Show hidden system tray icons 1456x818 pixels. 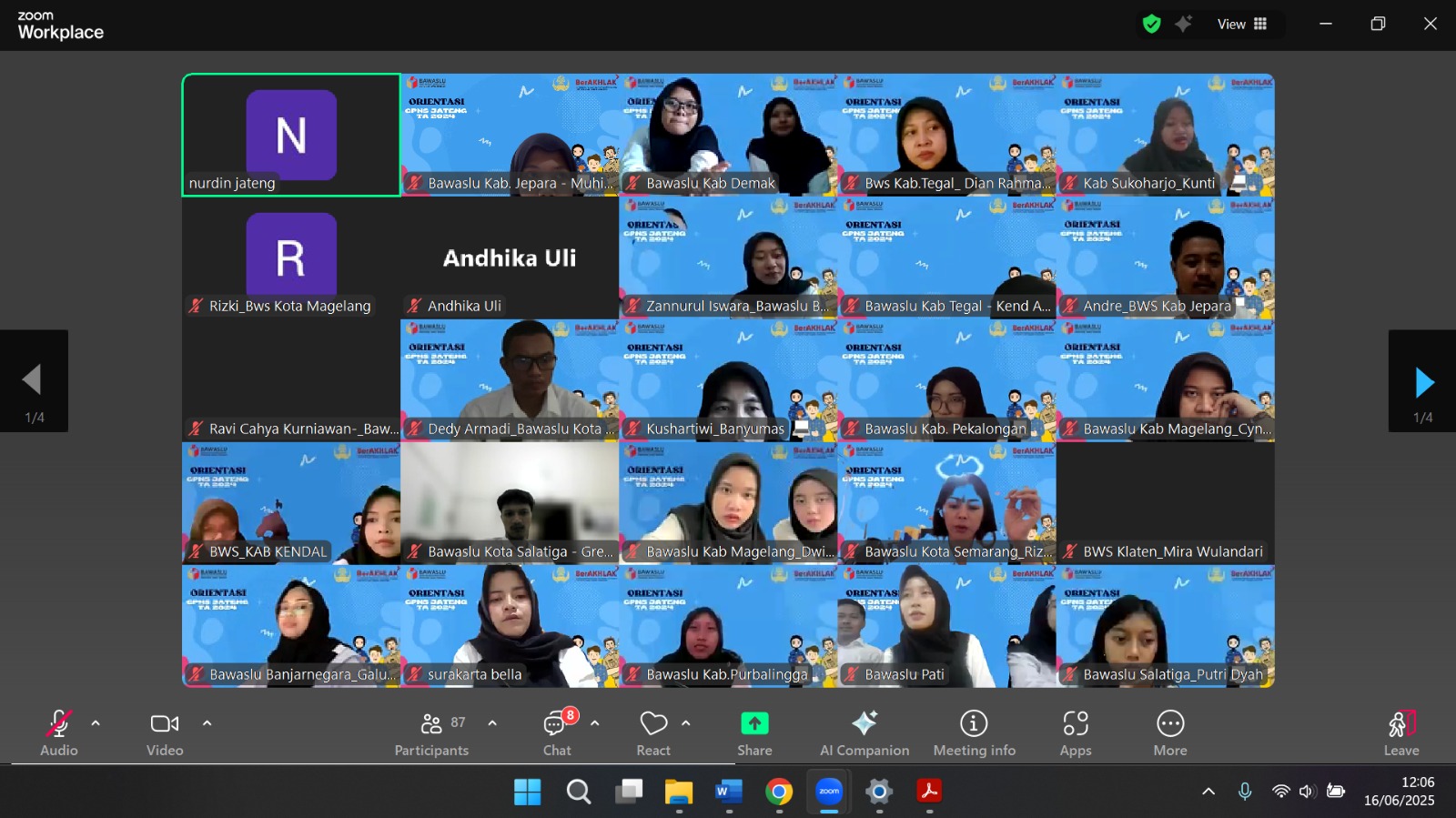pyautogui.click(x=1208, y=792)
